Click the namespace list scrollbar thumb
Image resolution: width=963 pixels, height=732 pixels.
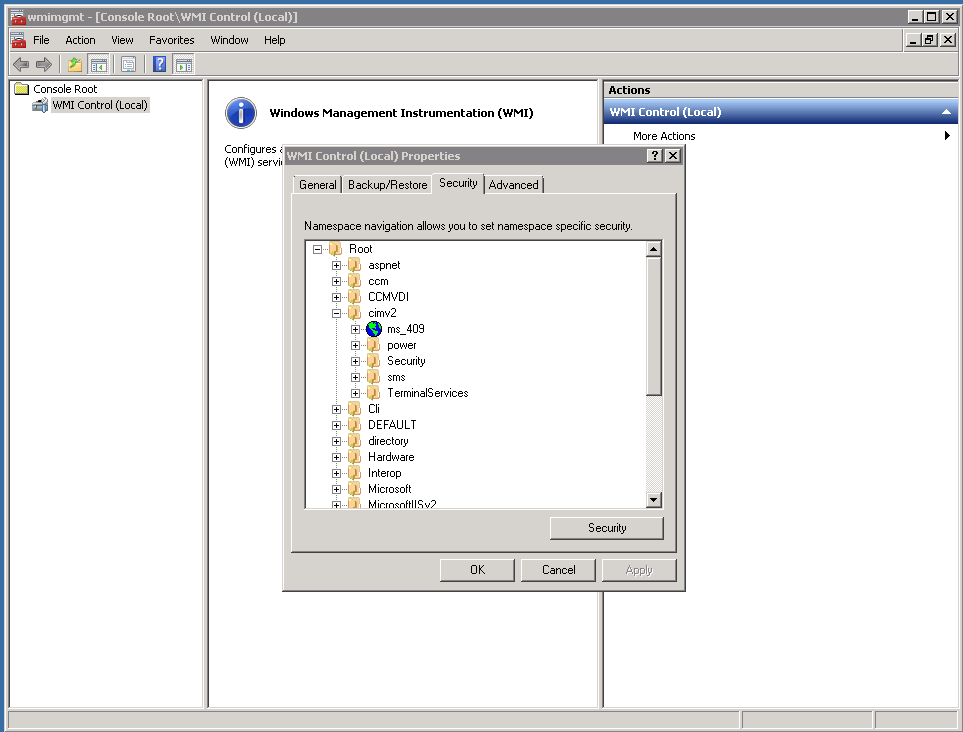(x=653, y=326)
